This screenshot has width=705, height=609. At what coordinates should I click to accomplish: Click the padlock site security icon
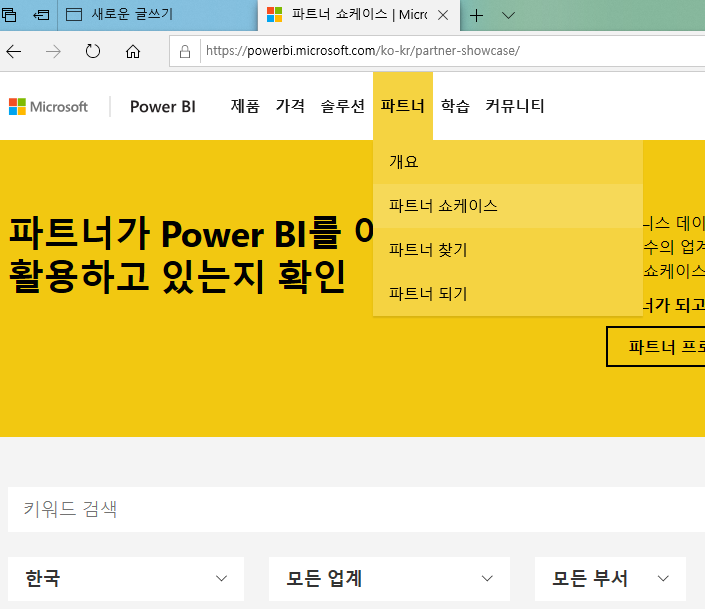click(x=185, y=51)
